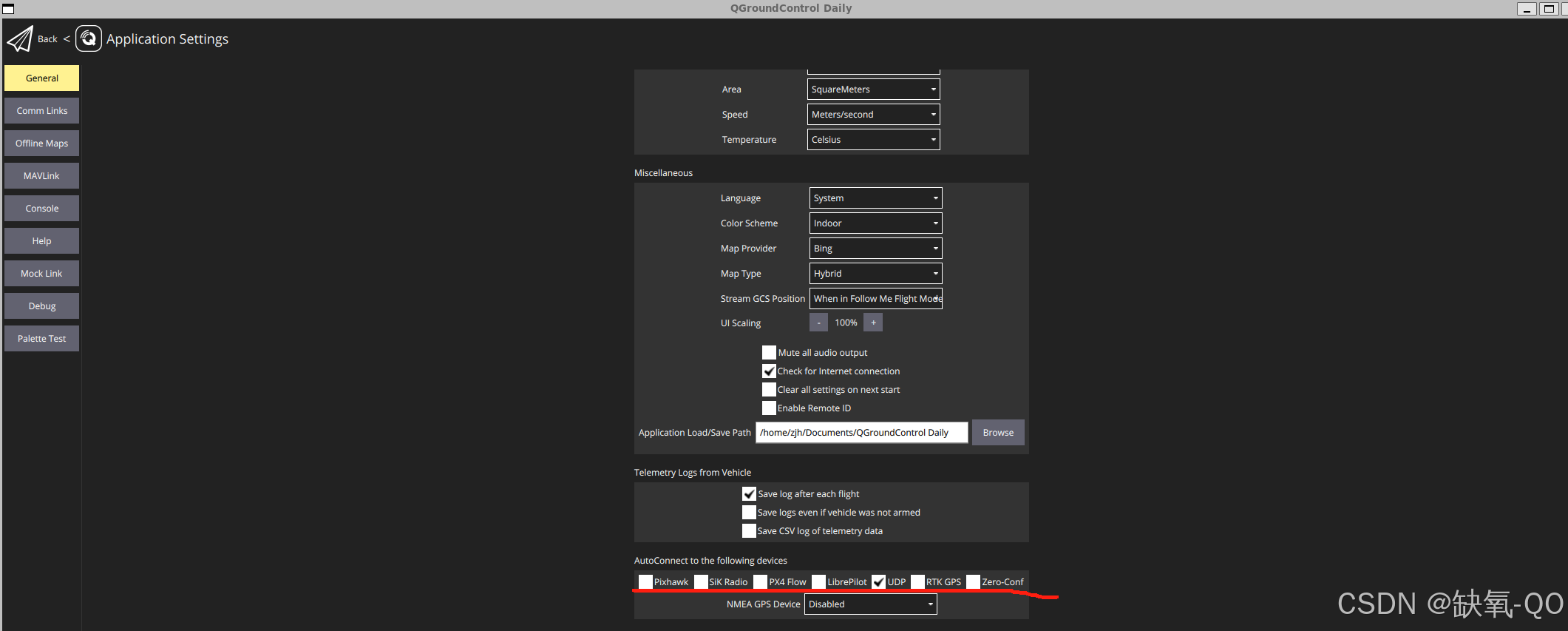Image resolution: width=1568 pixels, height=631 pixels.
Task: Open the Map Provider dropdown
Action: point(875,249)
